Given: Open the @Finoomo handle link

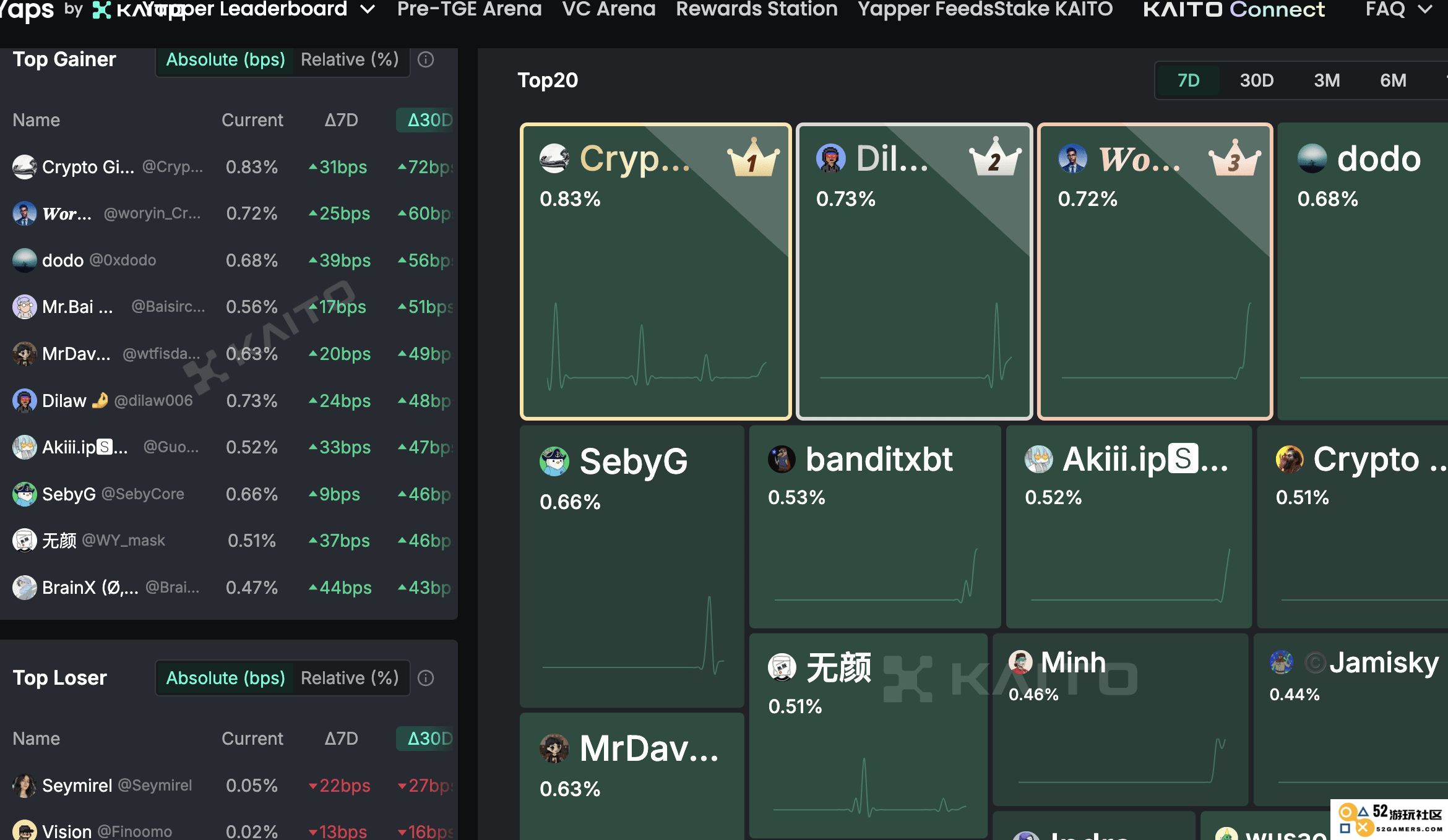Looking at the screenshot, I should [x=135, y=831].
